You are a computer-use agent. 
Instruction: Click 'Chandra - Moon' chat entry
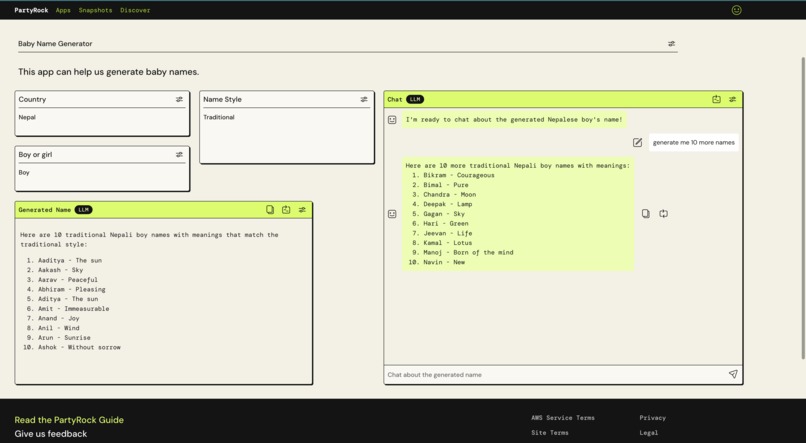[x=450, y=195]
